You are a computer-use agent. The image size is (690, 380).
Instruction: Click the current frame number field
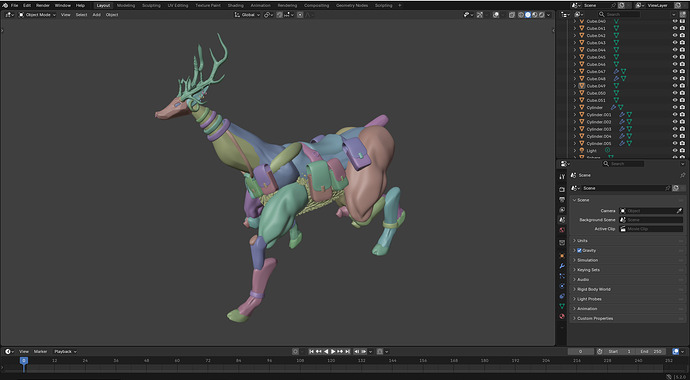tap(581, 351)
